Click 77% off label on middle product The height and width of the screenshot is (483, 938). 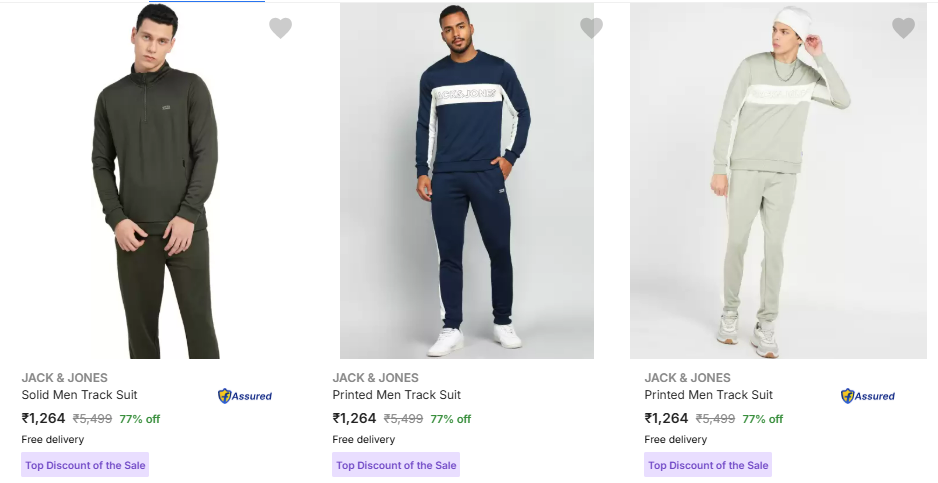450,419
